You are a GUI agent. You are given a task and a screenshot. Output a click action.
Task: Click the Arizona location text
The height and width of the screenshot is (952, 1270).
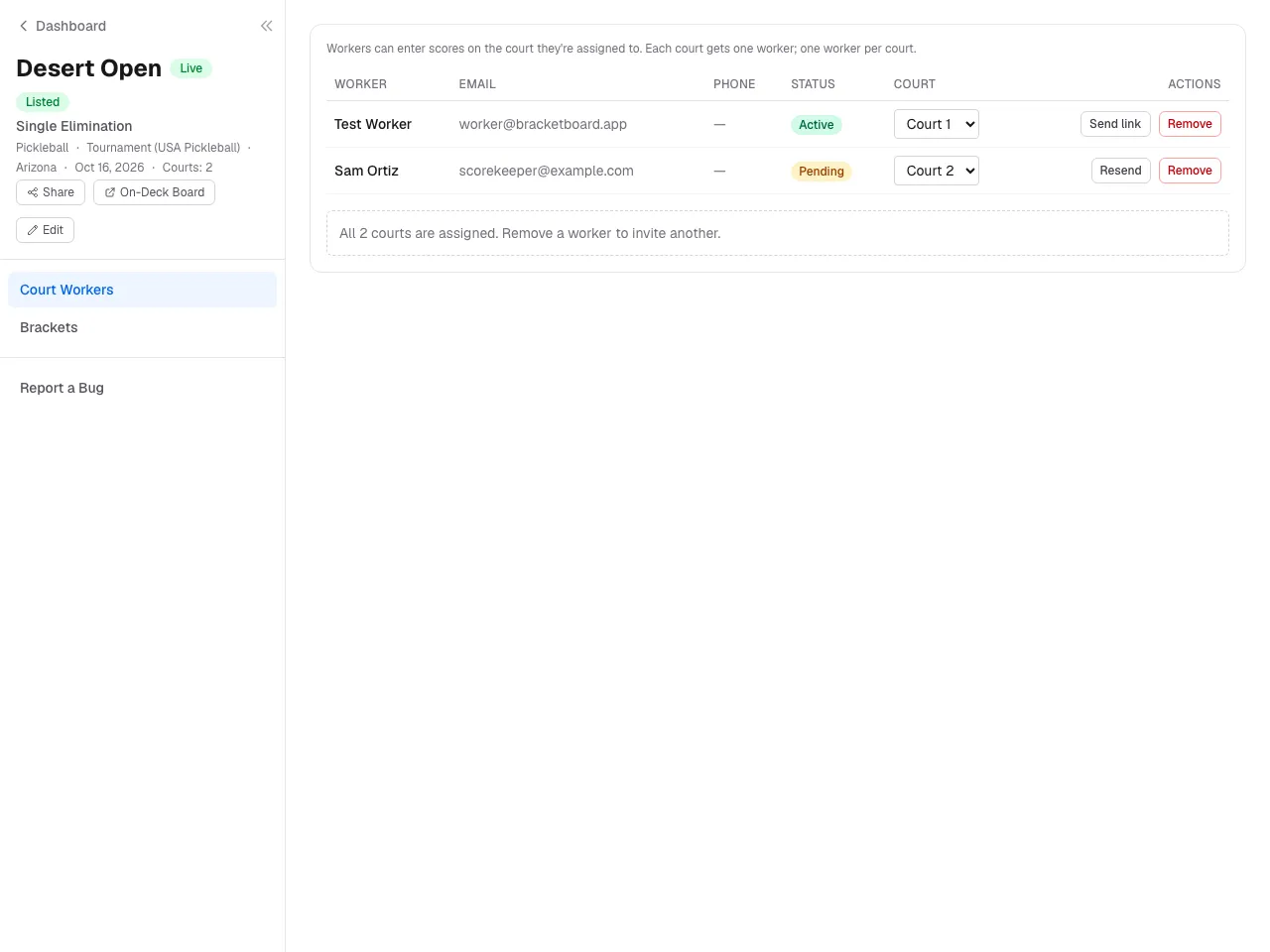point(37,168)
